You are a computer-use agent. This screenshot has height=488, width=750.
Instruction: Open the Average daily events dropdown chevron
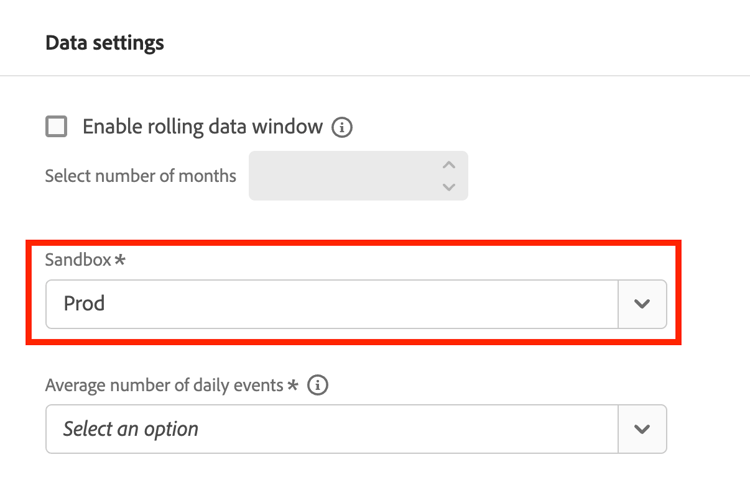pos(642,429)
